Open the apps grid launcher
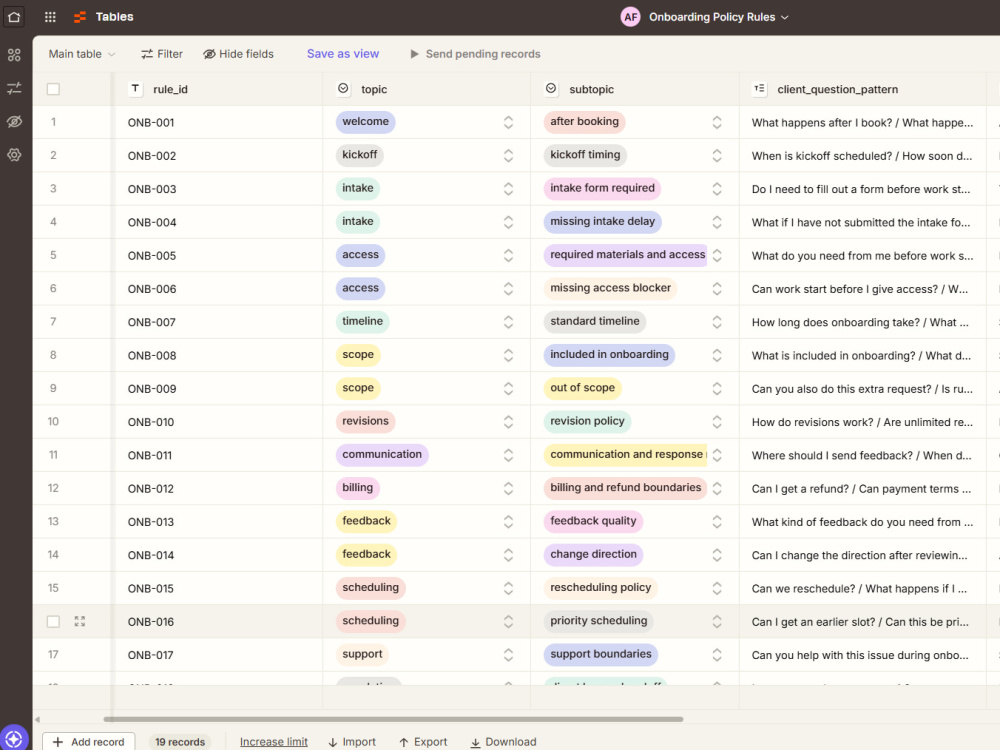The height and width of the screenshot is (750, 1000). pos(50,17)
